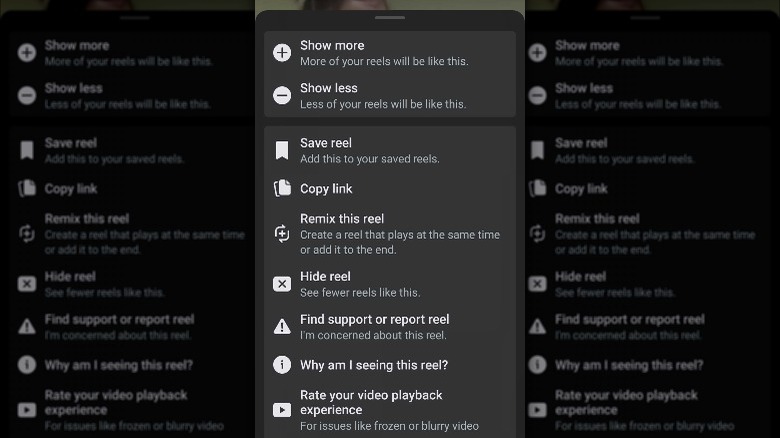
Task: Click the X icon beside Hide reel
Action: click(282, 284)
